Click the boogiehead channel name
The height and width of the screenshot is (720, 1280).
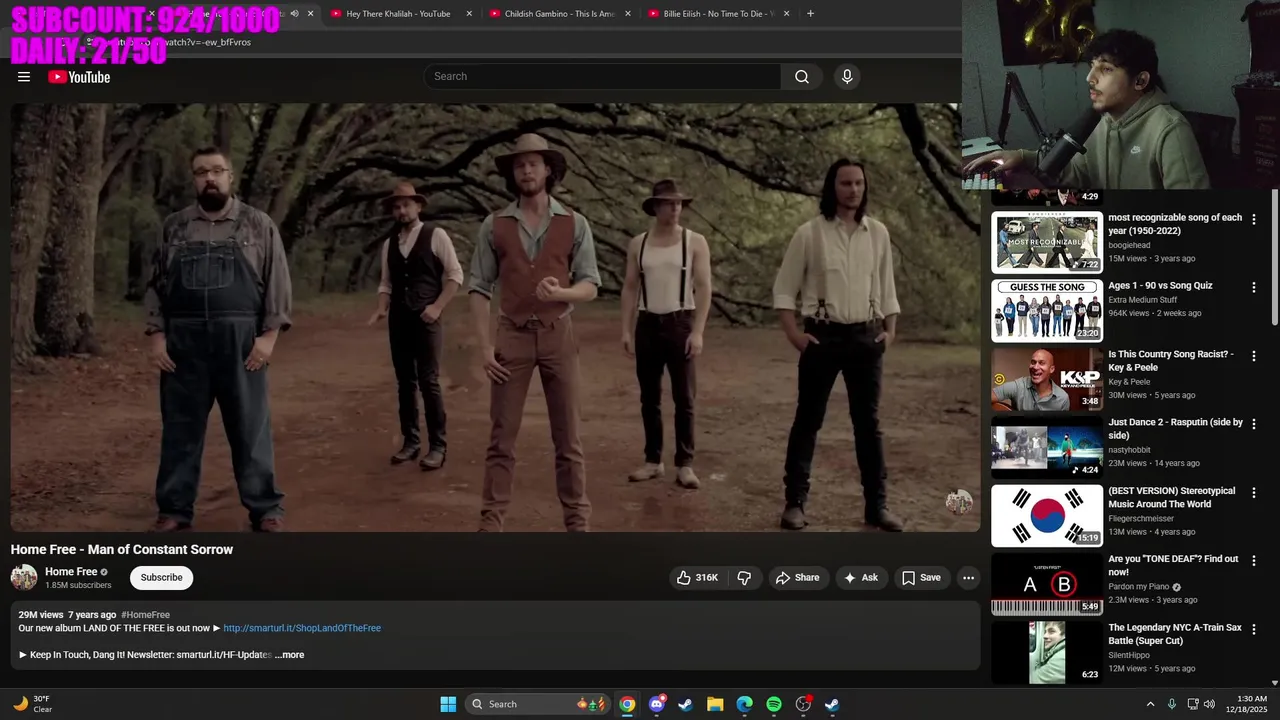[x=1129, y=245]
